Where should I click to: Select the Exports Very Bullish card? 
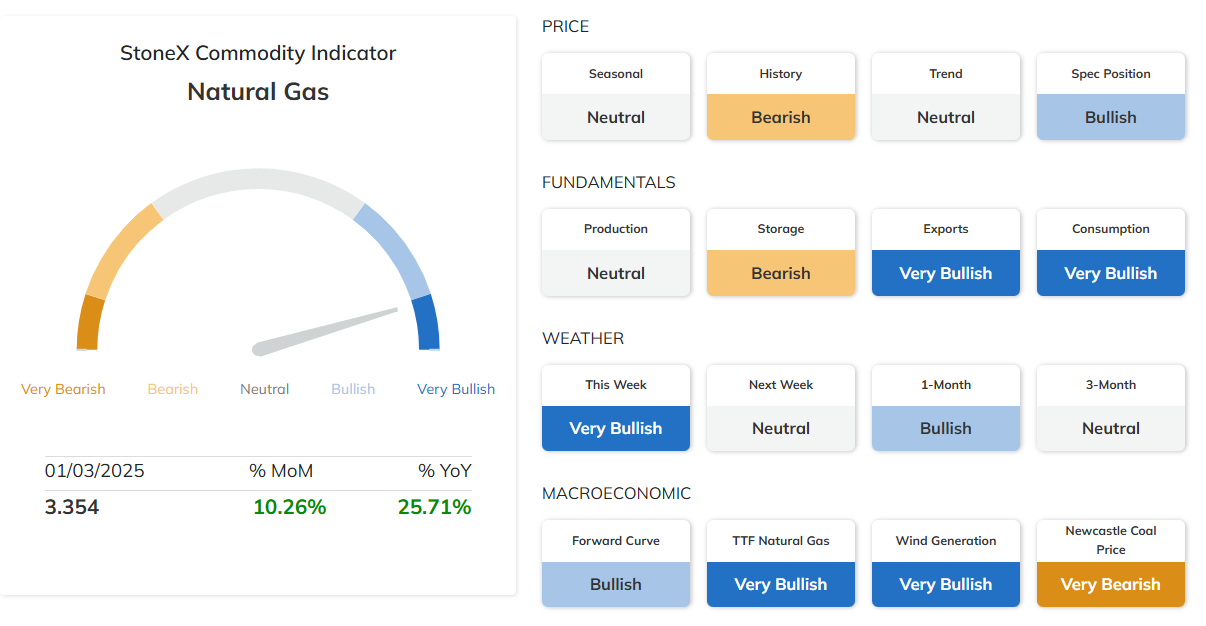pos(946,252)
